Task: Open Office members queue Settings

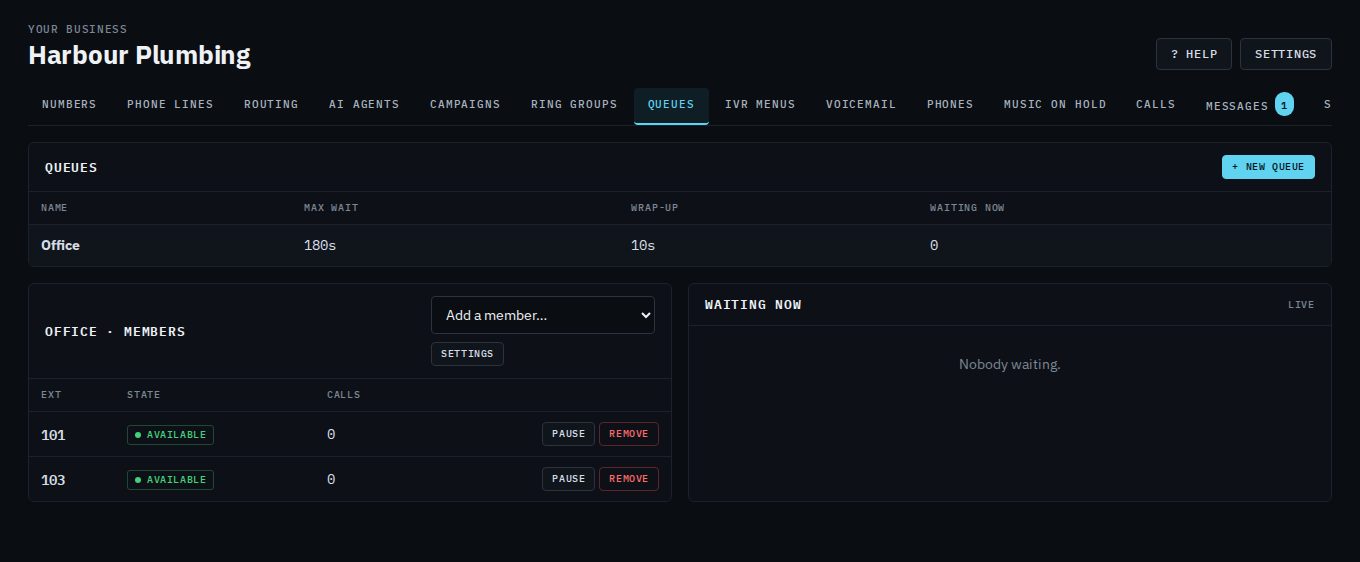Action: click(467, 354)
